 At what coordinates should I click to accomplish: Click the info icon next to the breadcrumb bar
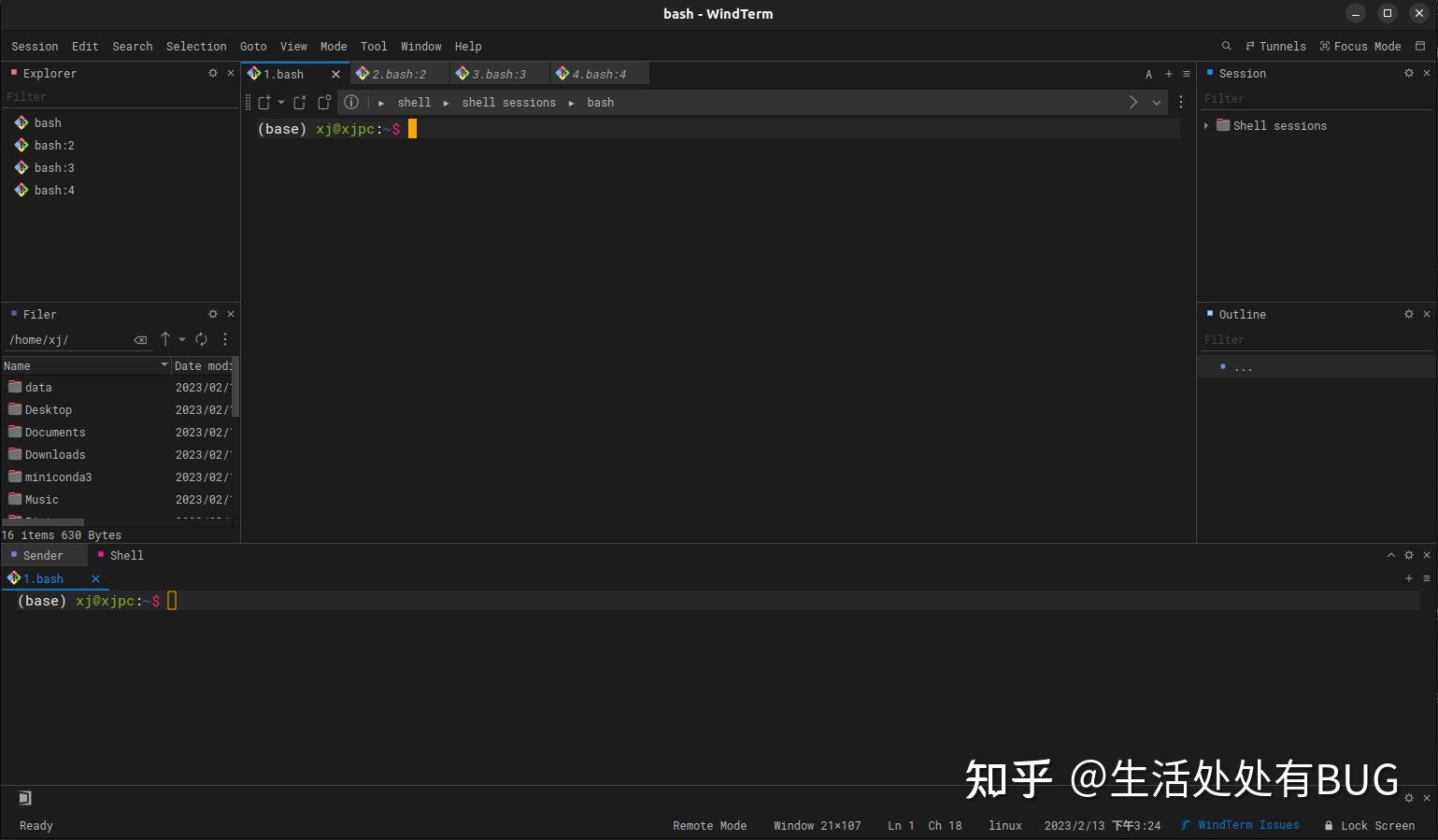[351, 103]
